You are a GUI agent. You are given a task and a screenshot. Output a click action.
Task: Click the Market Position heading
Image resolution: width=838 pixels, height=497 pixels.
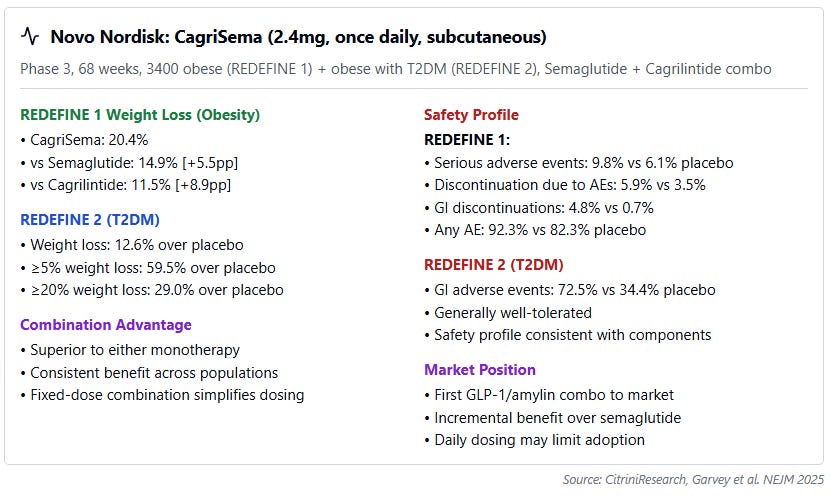point(480,370)
